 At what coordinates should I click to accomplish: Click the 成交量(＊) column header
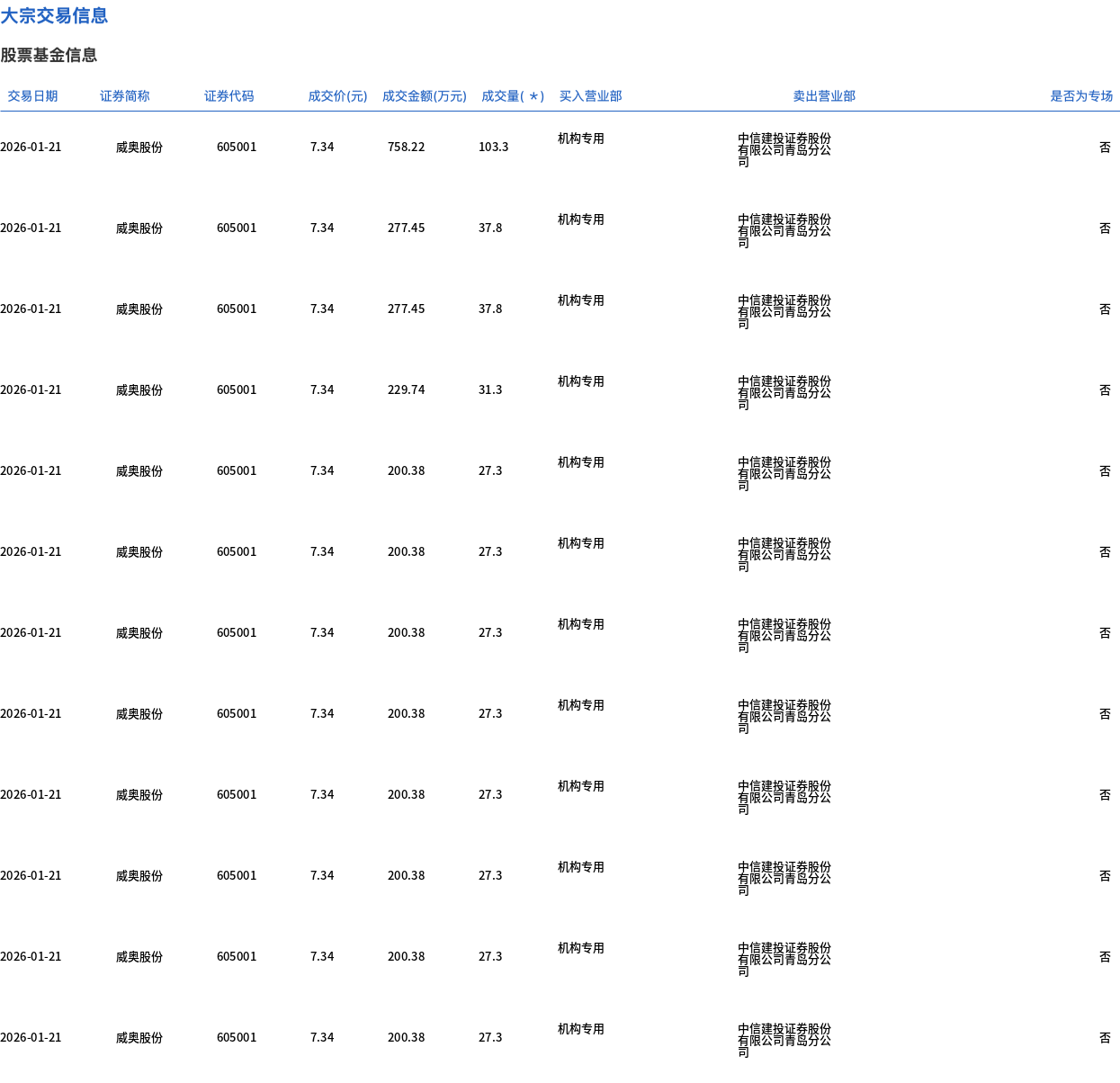tap(513, 96)
